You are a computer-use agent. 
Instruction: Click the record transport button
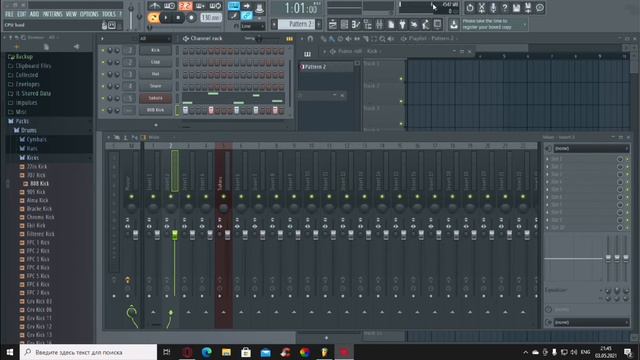pos(191,18)
